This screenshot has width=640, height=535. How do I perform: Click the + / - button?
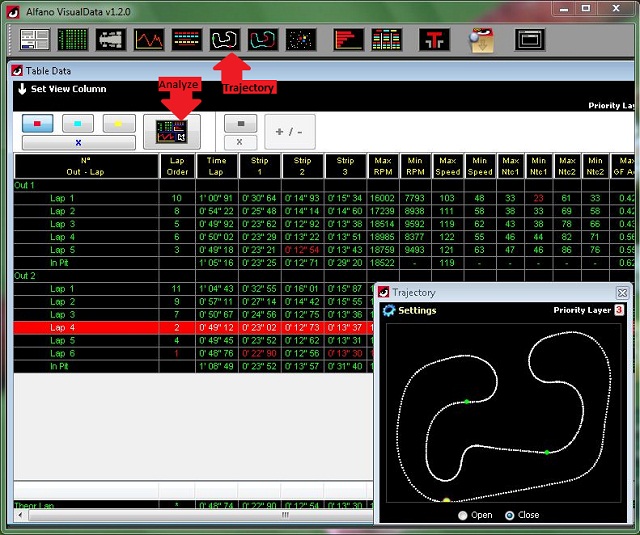tap(290, 132)
